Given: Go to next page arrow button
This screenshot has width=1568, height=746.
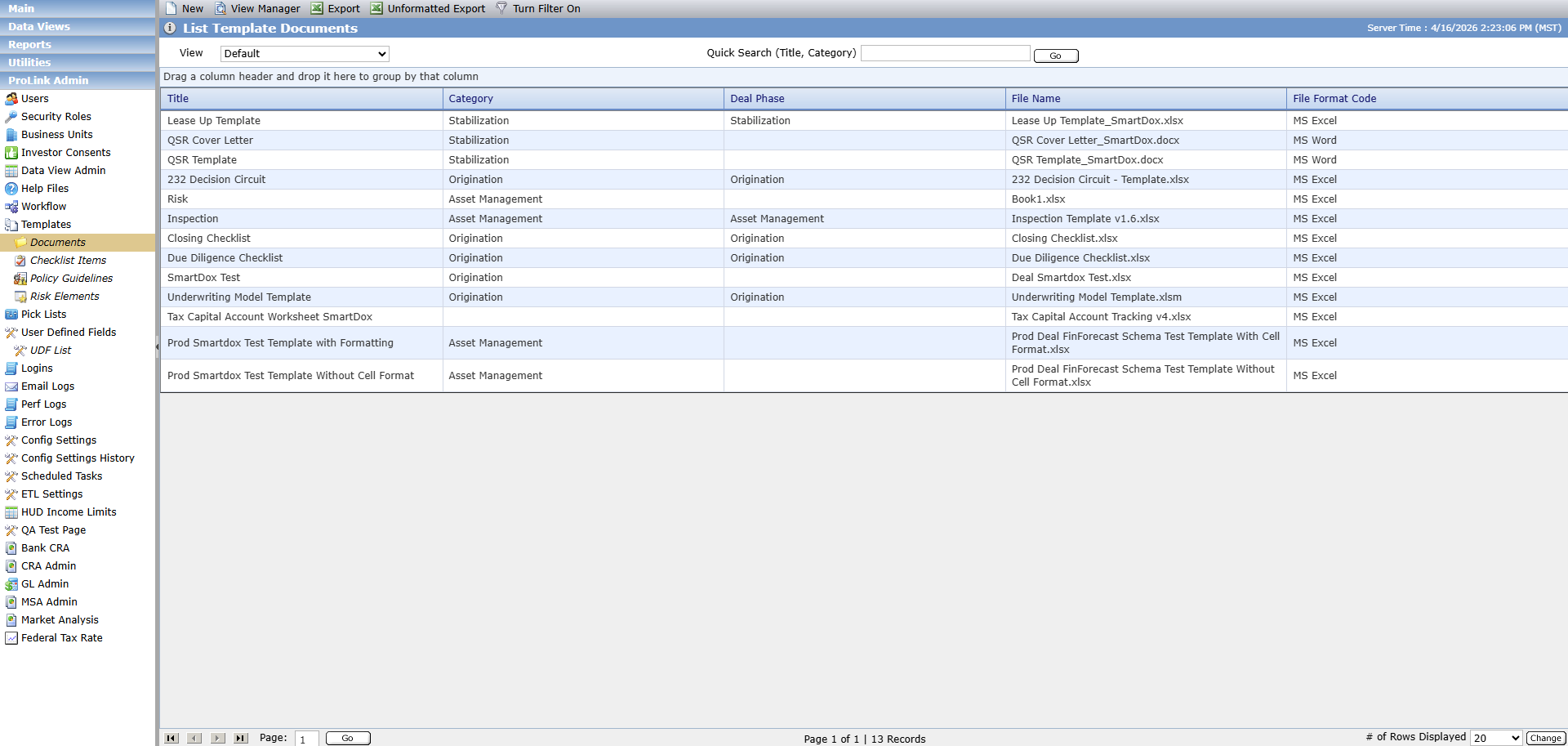Looking at the screenshot, I should (x=217, y=738).
